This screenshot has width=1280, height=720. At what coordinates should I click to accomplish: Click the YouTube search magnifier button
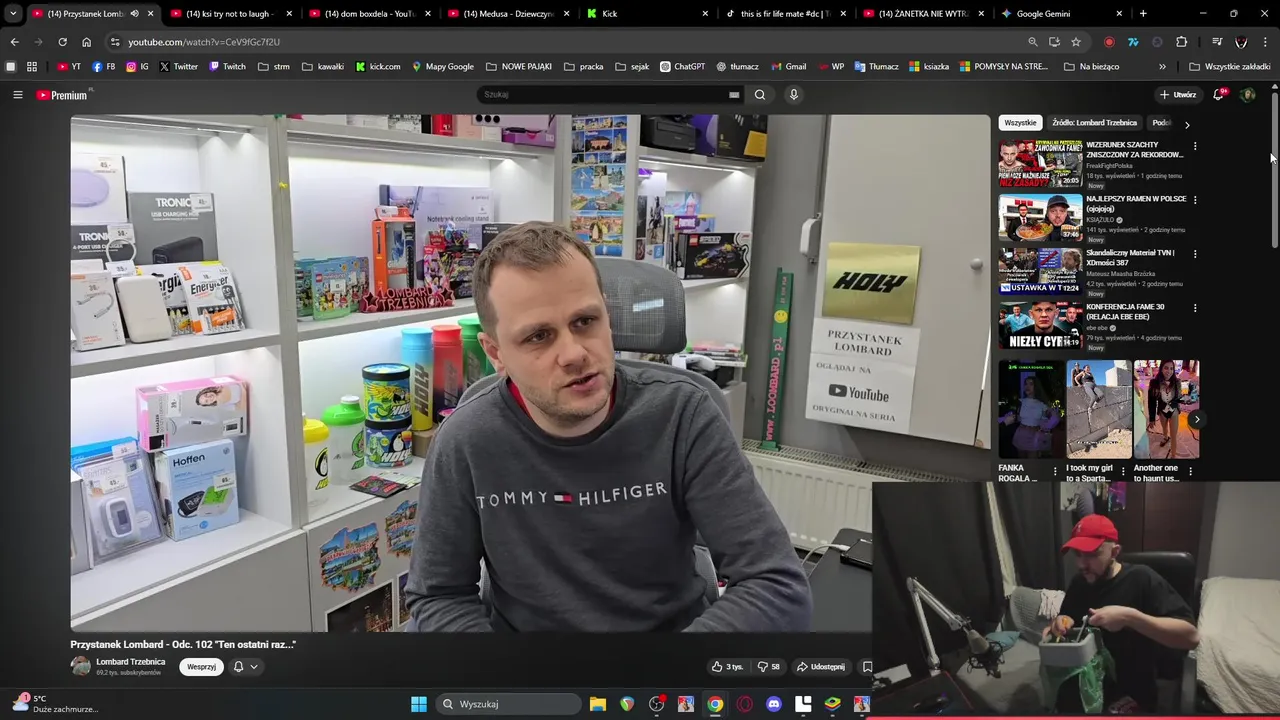[760, 95]
